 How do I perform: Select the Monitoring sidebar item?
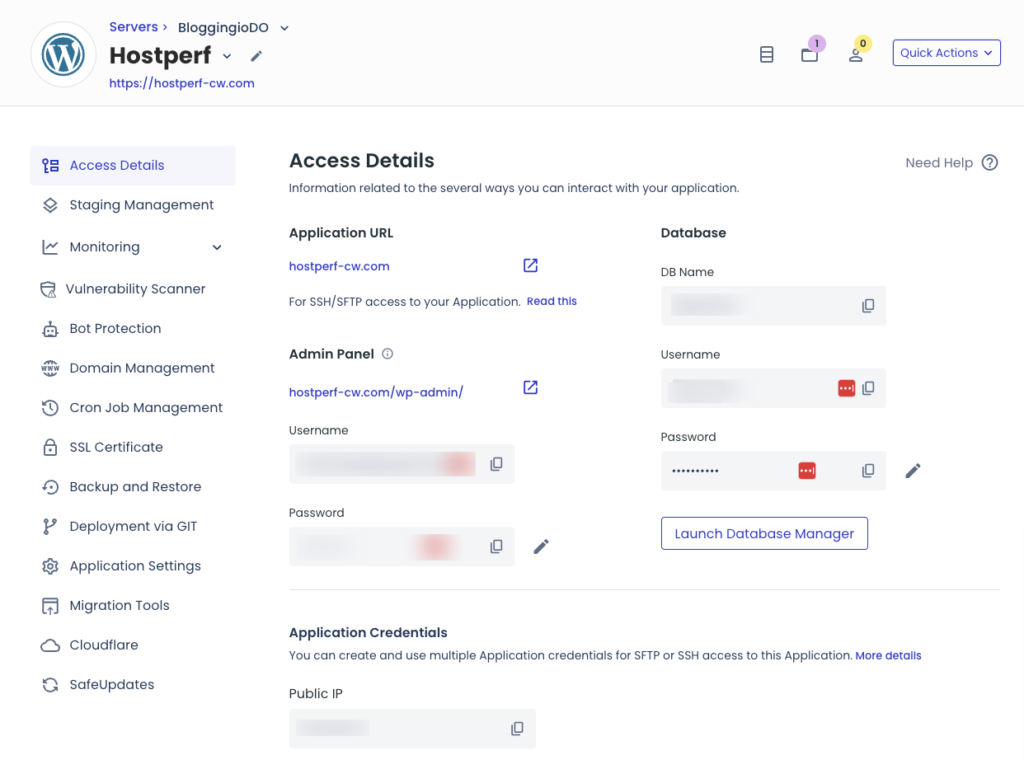pos(133,247)
